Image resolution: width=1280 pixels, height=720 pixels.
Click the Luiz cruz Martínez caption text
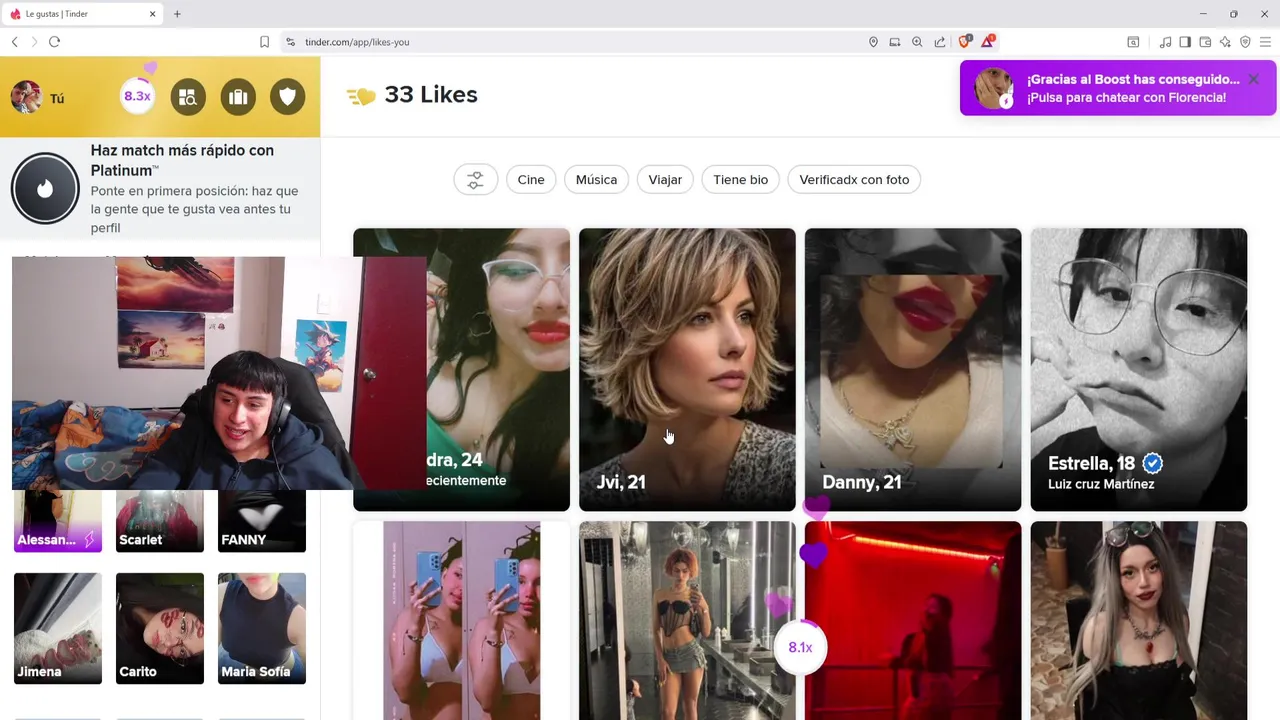[1101, 484]
